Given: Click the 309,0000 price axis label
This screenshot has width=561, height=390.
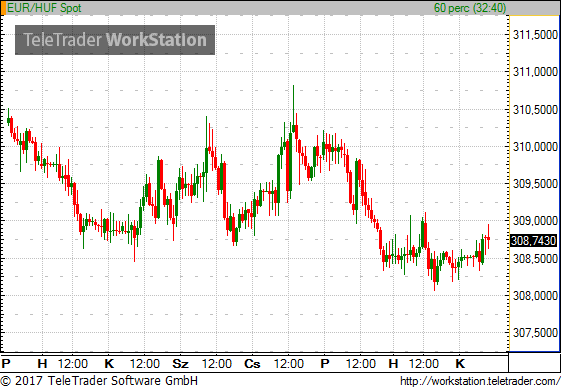Looking at the screenshot, I should pyautogui.click(x=535, y=221).
